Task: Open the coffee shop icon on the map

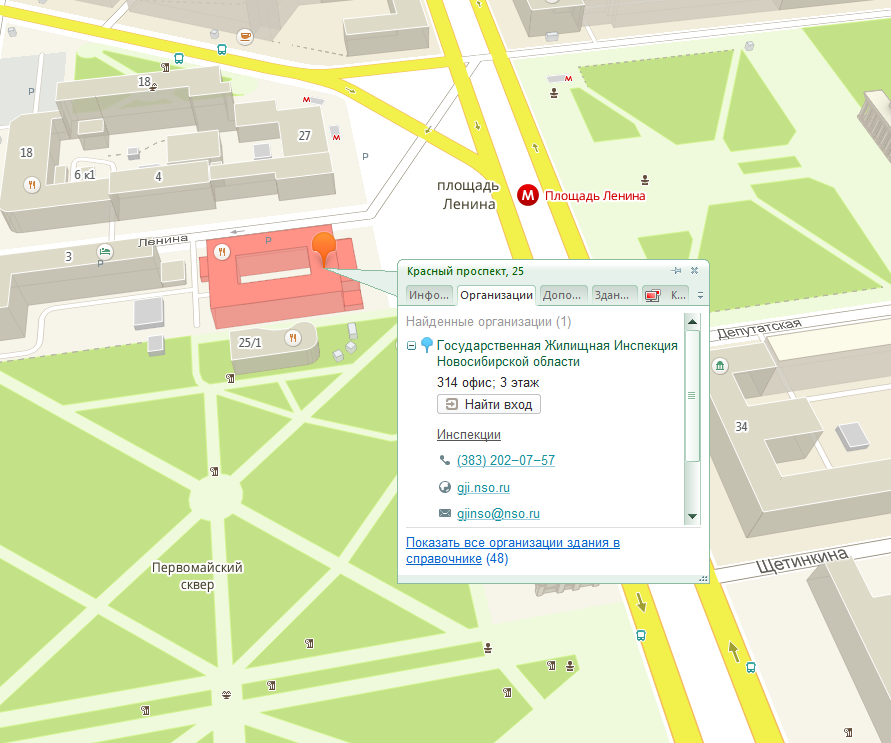Action: pos(245,36)
